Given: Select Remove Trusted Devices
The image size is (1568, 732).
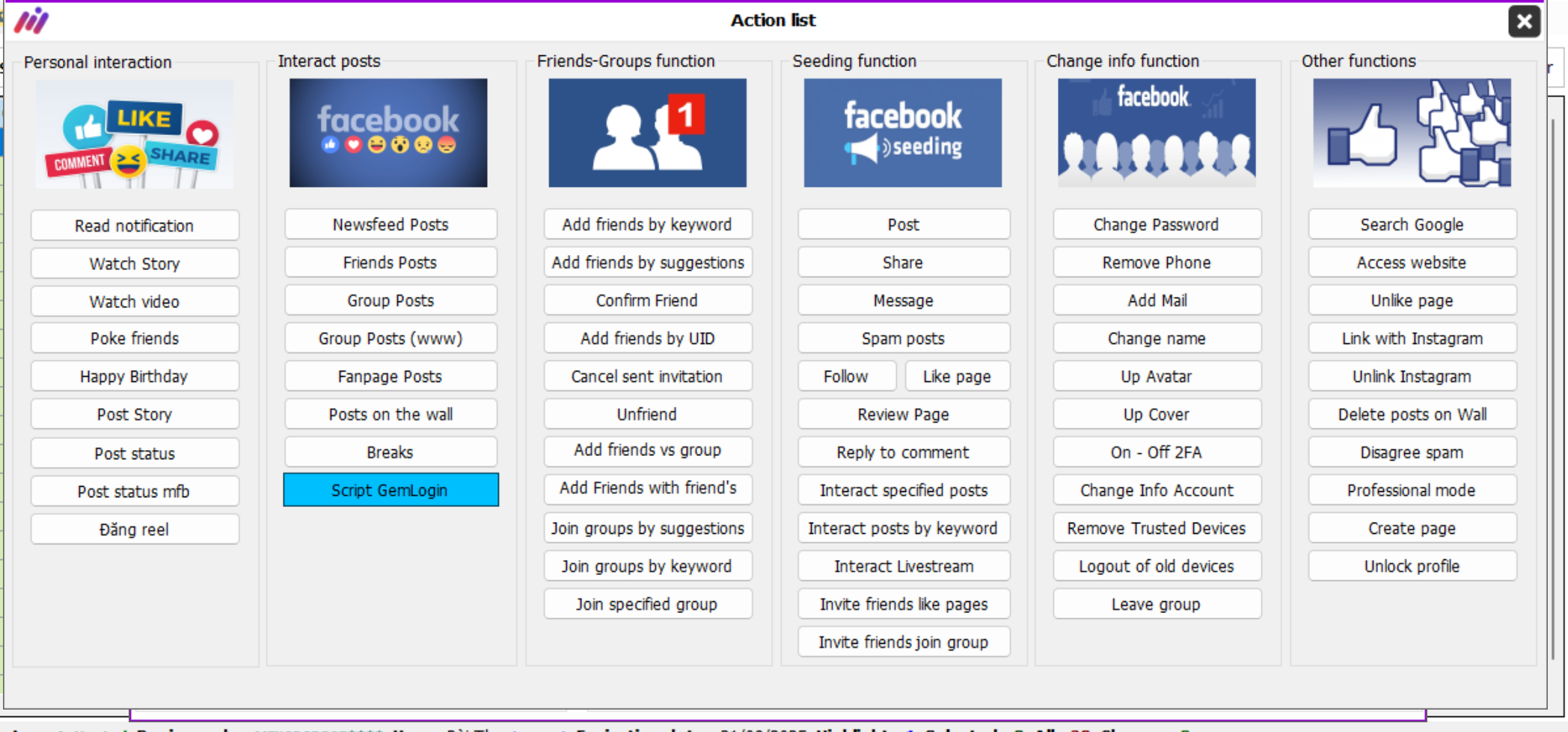Looking at the screenshot, I should pyautogui.click(x=1157, y=529).
